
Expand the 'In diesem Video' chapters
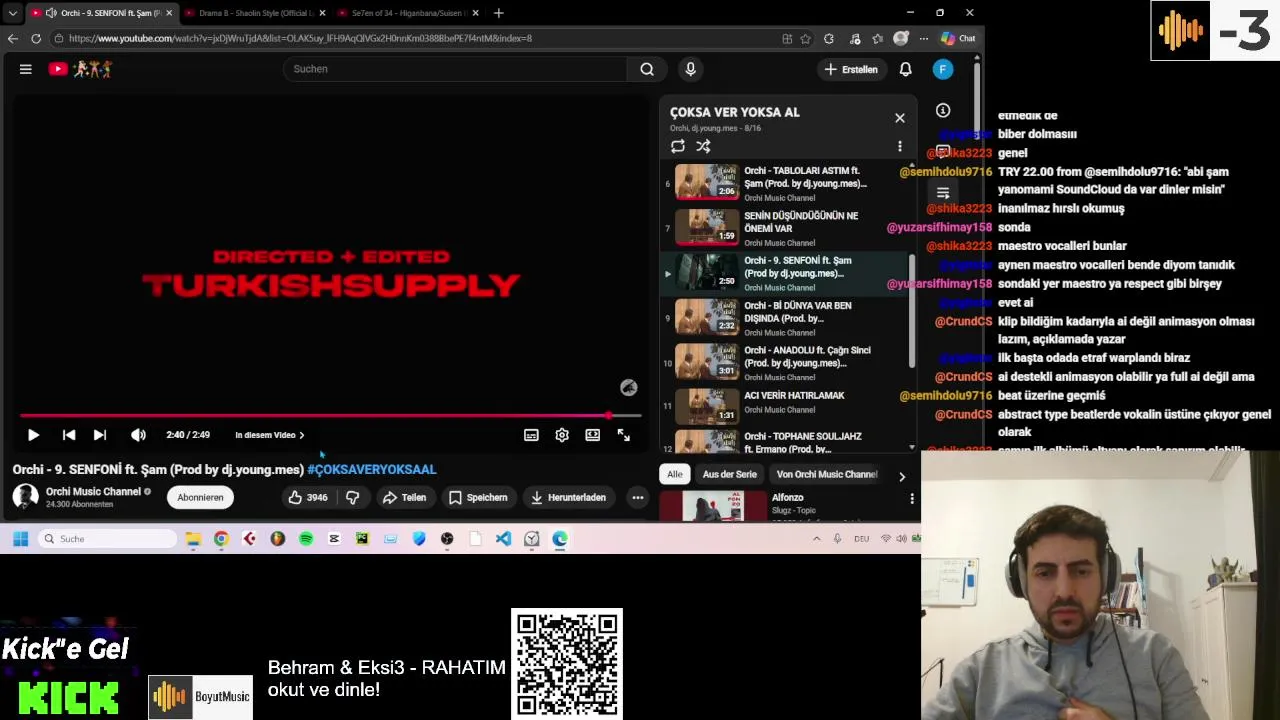pos(270,435)
